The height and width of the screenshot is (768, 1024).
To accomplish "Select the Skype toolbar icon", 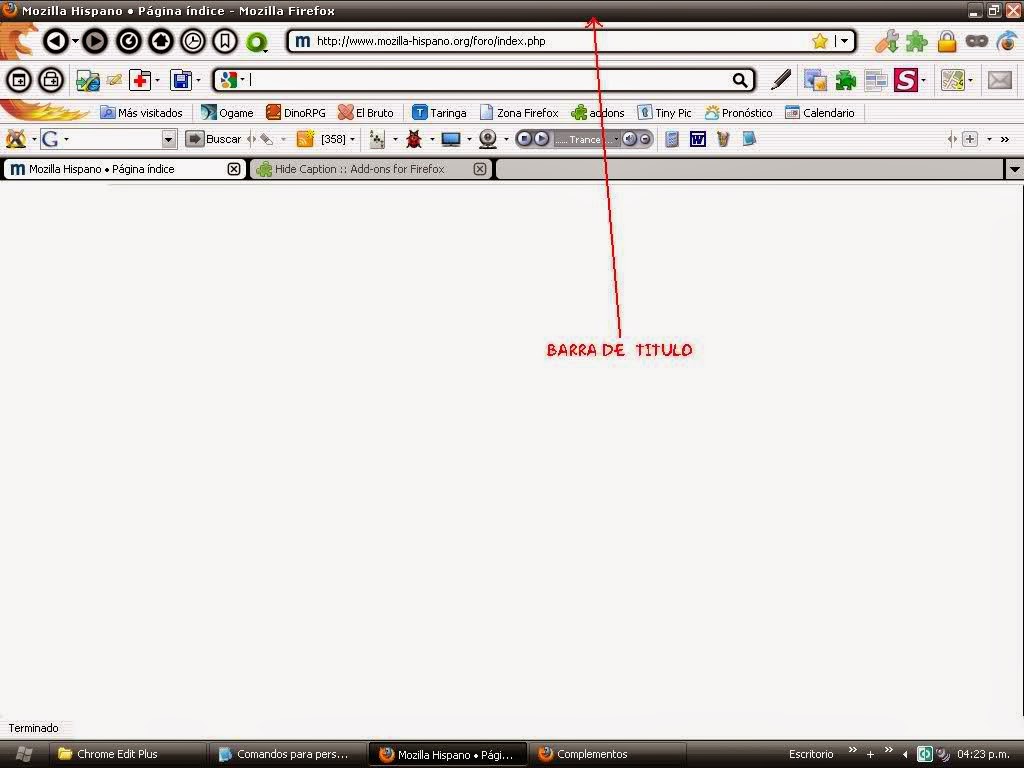I will coord(908,80).
